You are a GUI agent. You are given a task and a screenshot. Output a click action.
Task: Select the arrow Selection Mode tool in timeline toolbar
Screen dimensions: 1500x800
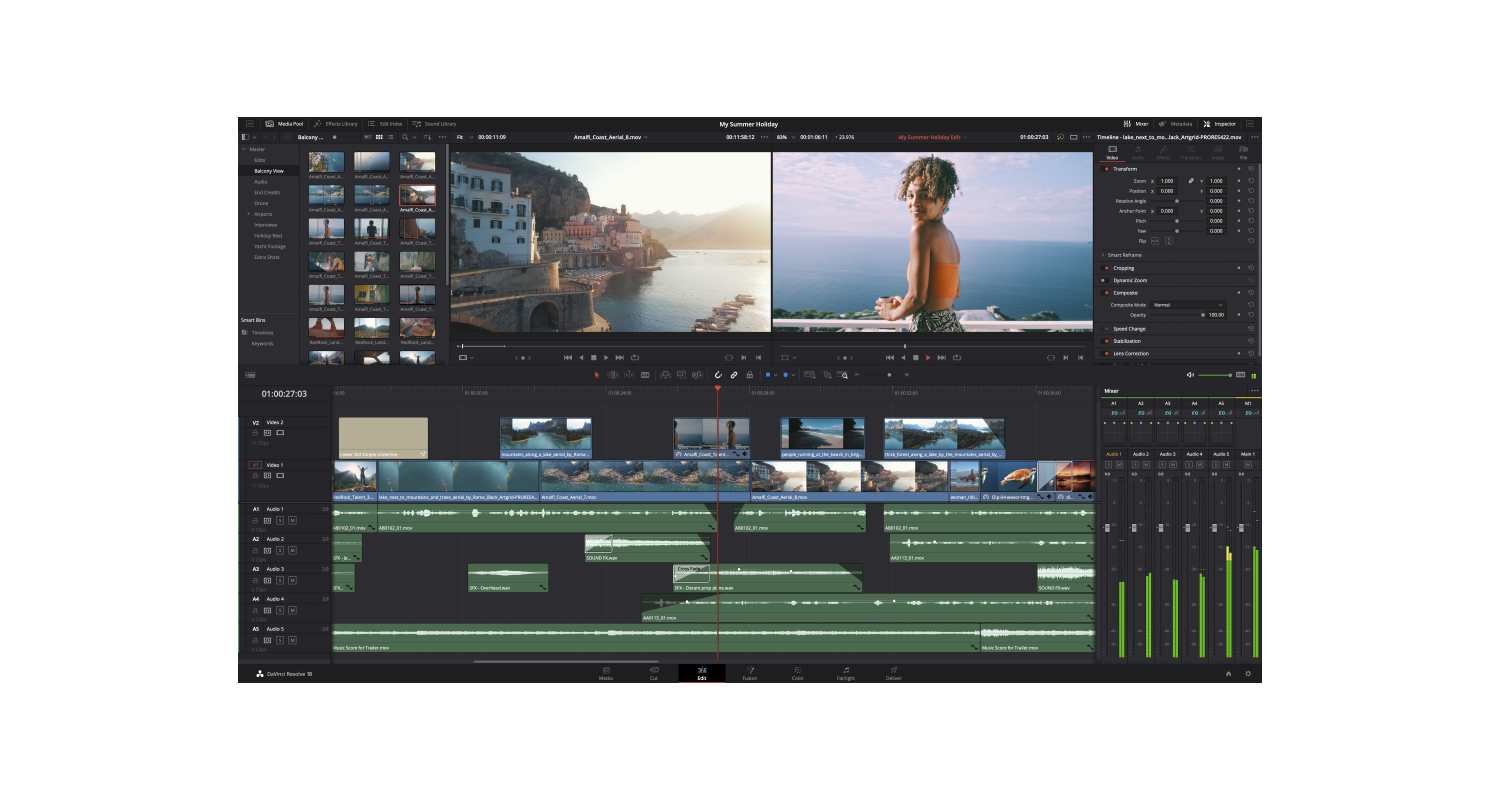[597, 375]
